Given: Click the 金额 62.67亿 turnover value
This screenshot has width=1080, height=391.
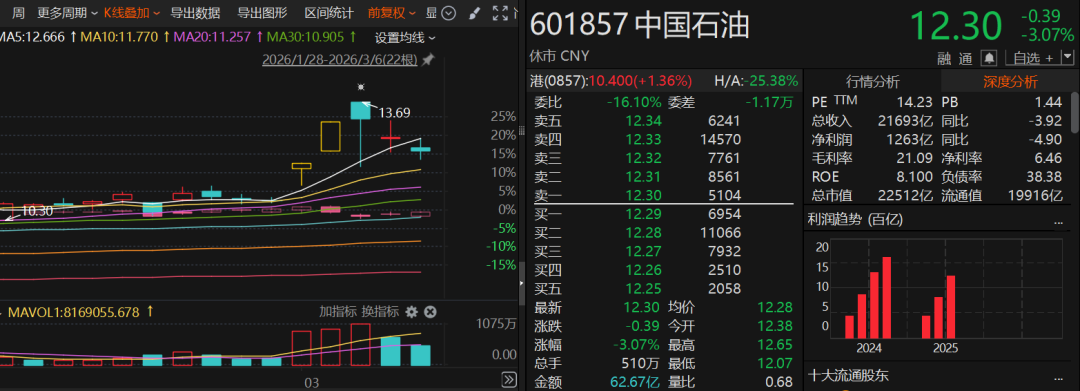Looking at the screenshot, I should (635, 382).
